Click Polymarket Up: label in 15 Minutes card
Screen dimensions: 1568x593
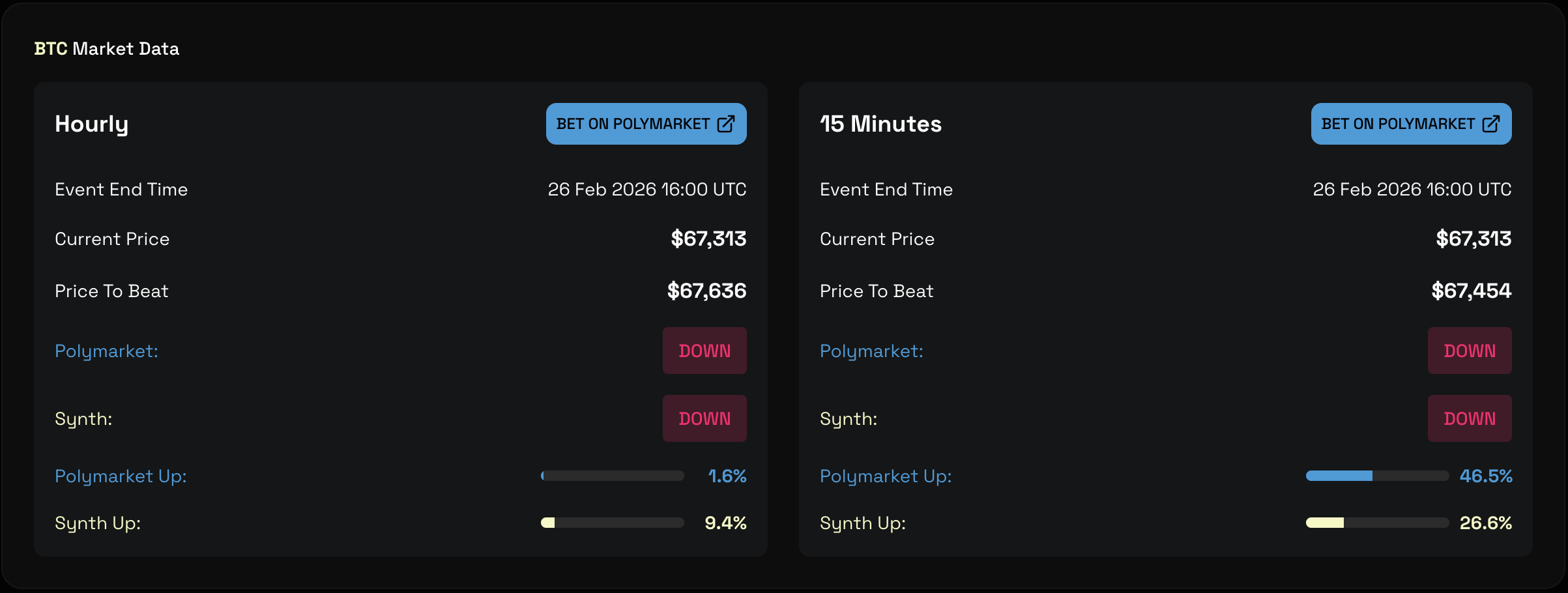click(886, 476)
